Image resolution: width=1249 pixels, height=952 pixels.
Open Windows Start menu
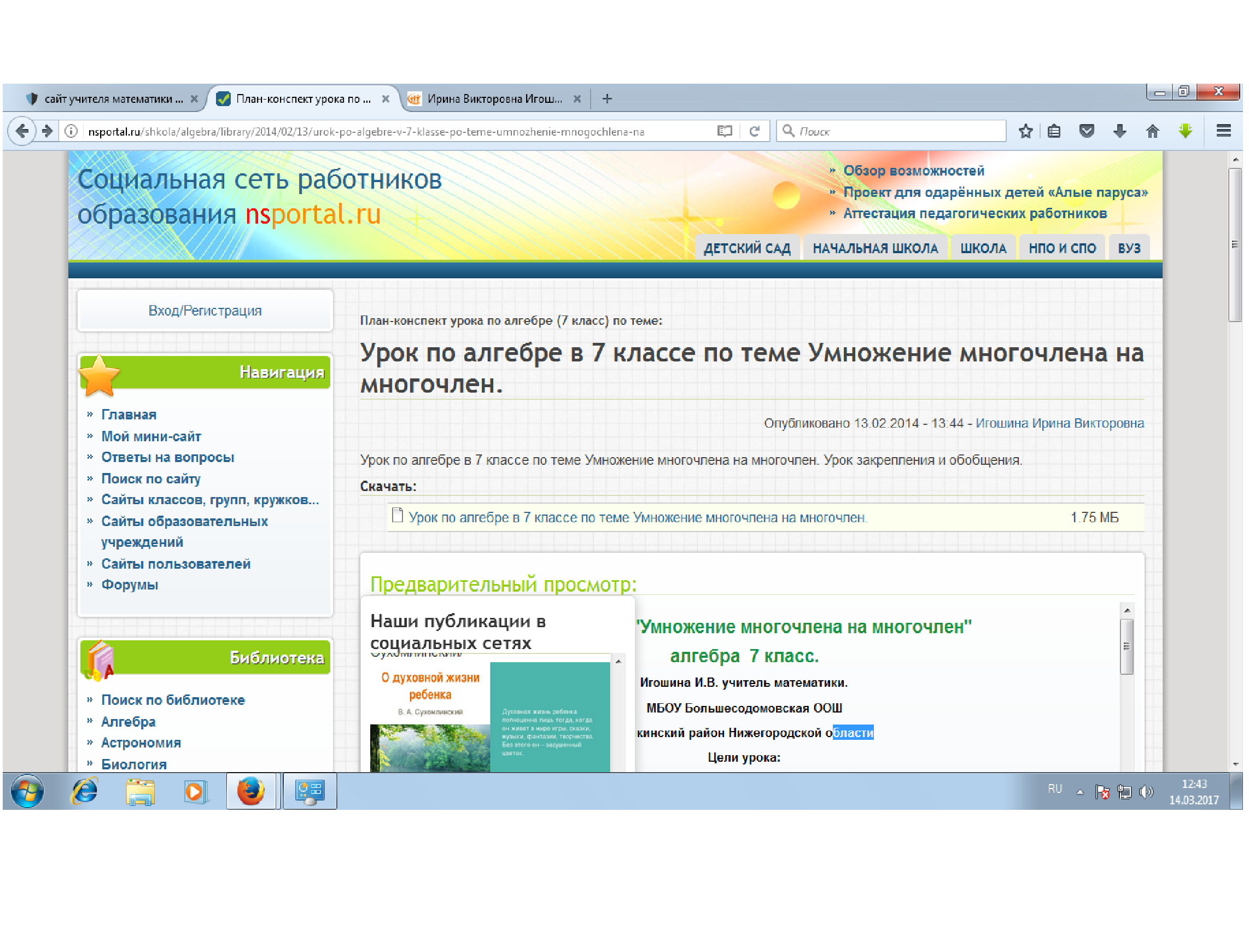pyautogui.click(x=27, y=791)
